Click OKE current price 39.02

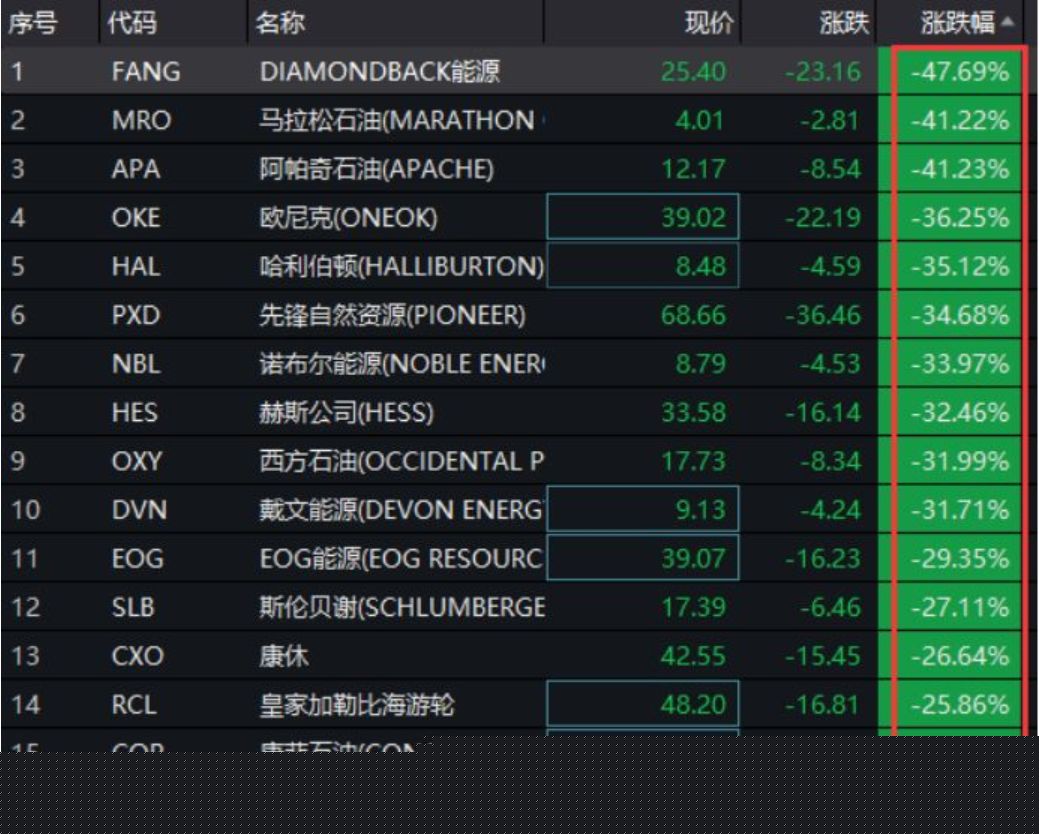[x=693, y=218]
